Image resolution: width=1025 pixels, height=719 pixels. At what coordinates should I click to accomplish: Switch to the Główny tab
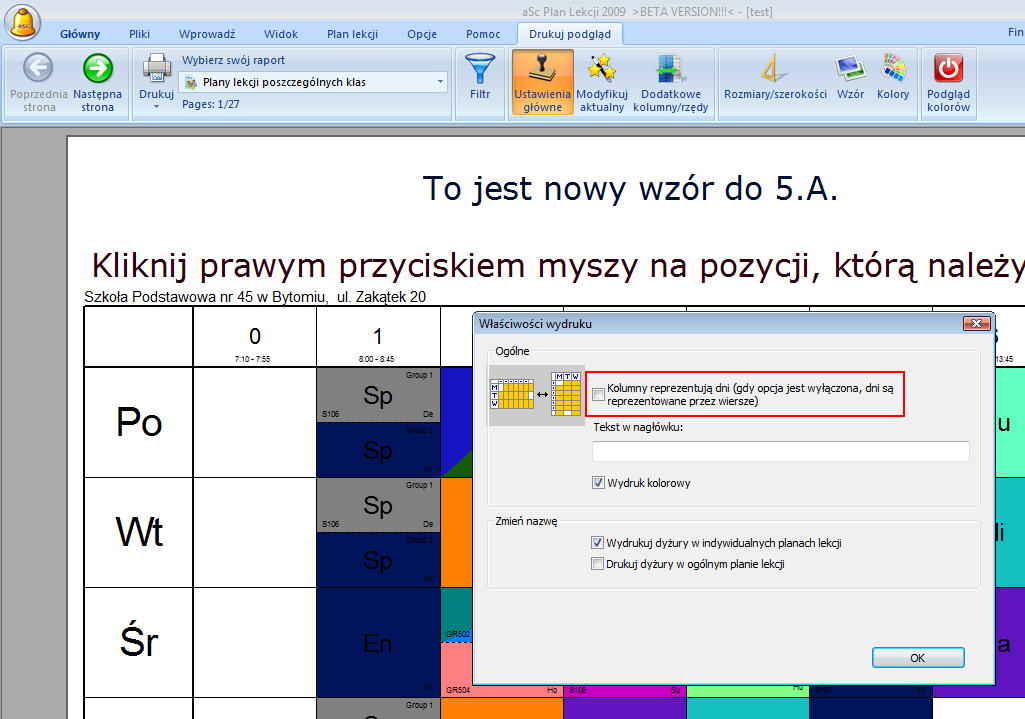coord(80,34)
